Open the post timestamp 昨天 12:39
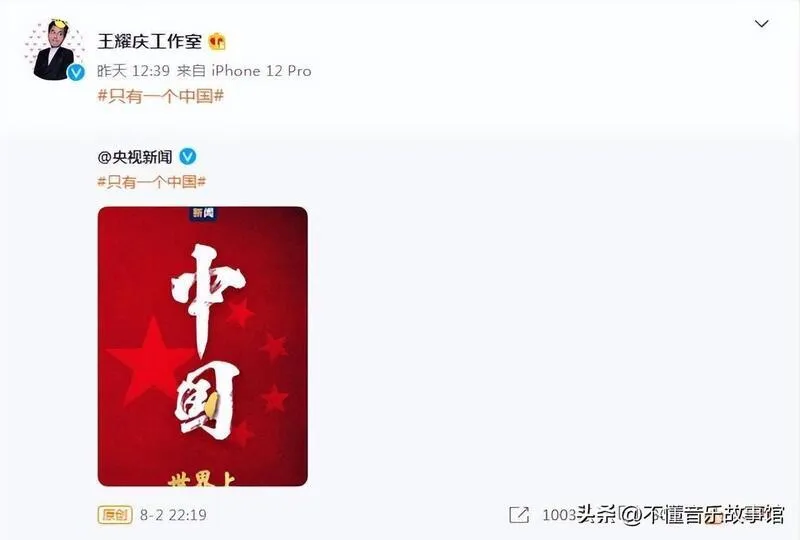The width and height of the screenshot is (800, 540). point(133,70)
